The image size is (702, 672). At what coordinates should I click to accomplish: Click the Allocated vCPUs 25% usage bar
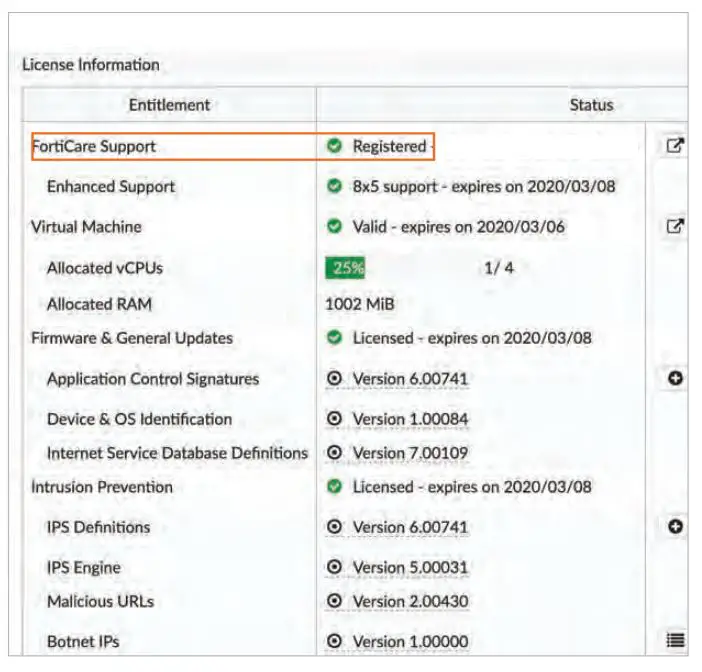(x=345, y=267)
